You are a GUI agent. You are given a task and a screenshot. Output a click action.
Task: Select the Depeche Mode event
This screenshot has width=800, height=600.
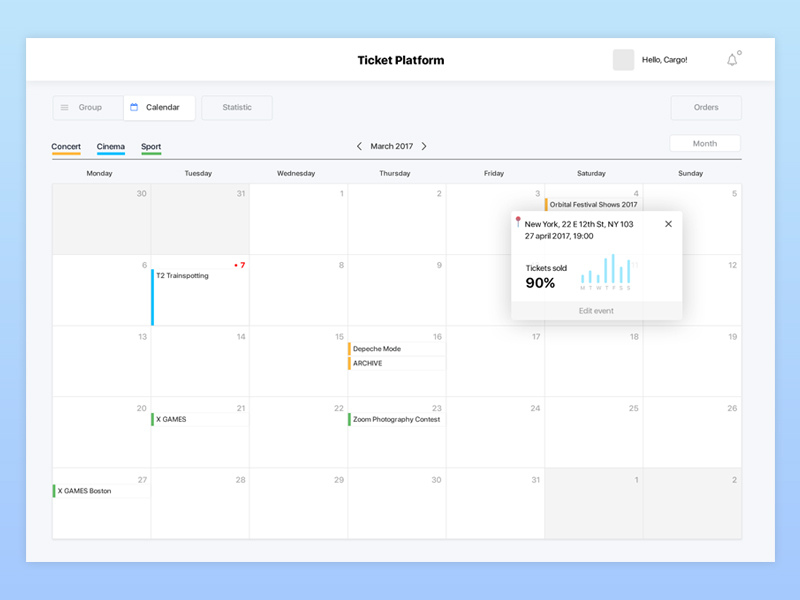[x=377, y=349]
